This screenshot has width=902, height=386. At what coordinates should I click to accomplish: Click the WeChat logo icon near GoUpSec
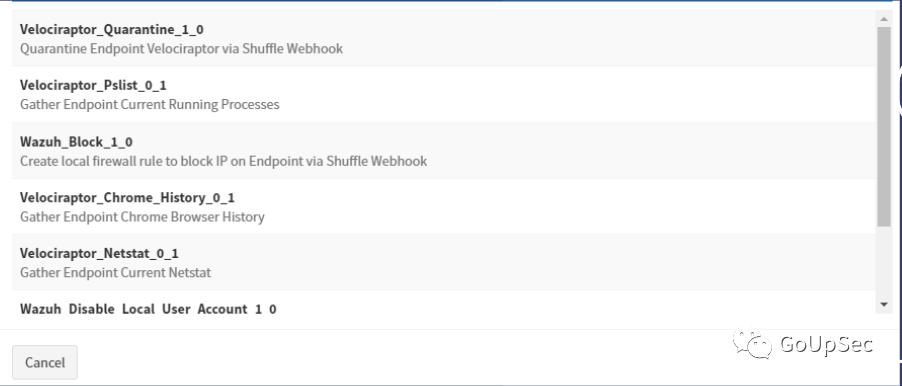752,343
